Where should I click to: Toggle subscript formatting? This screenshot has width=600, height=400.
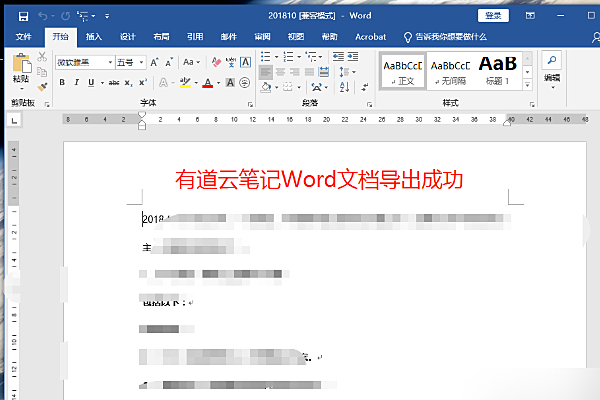pyautogui.click(x=129, y=83)
